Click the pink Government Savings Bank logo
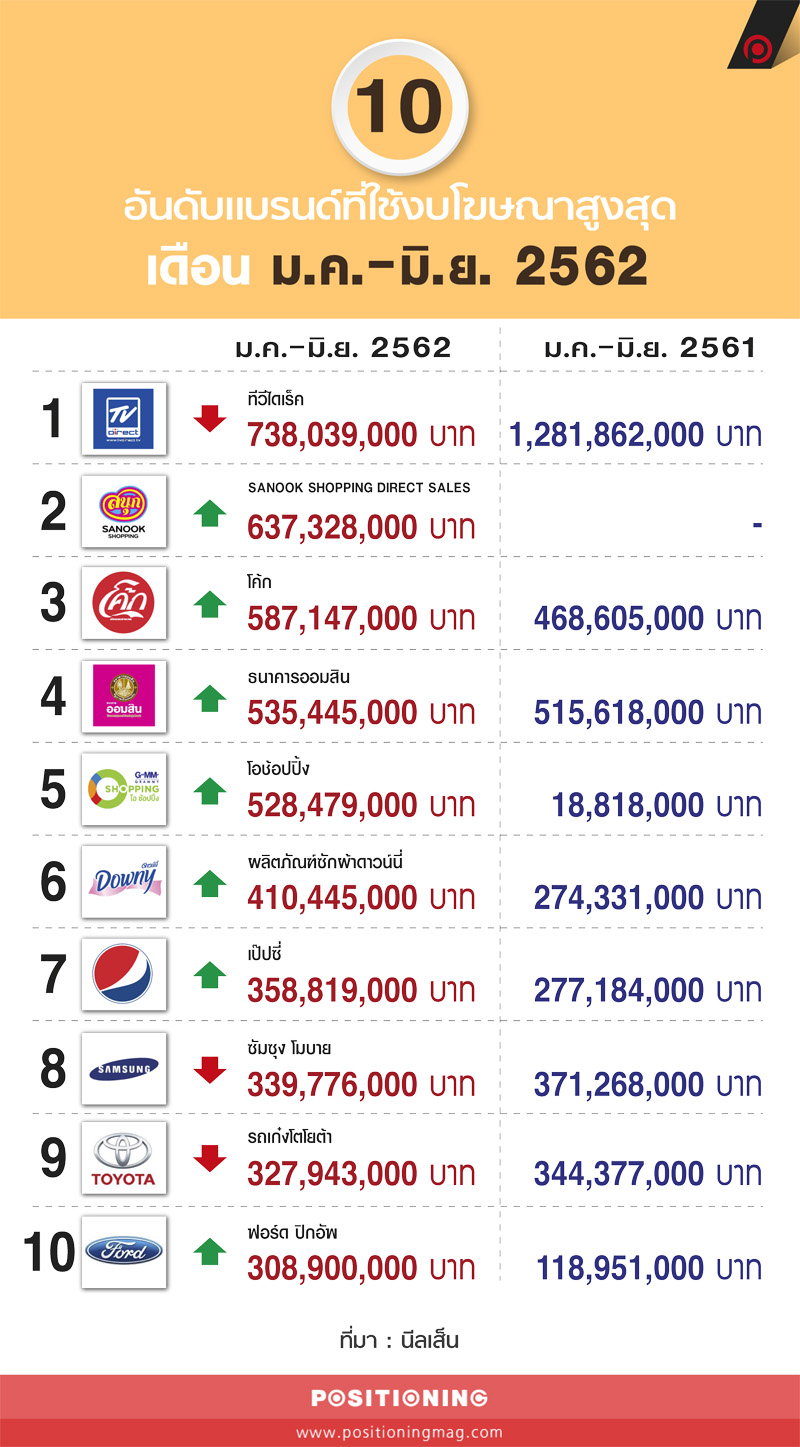The height and width of the screenshot is (1447, 800). click(x=123, y=696)
